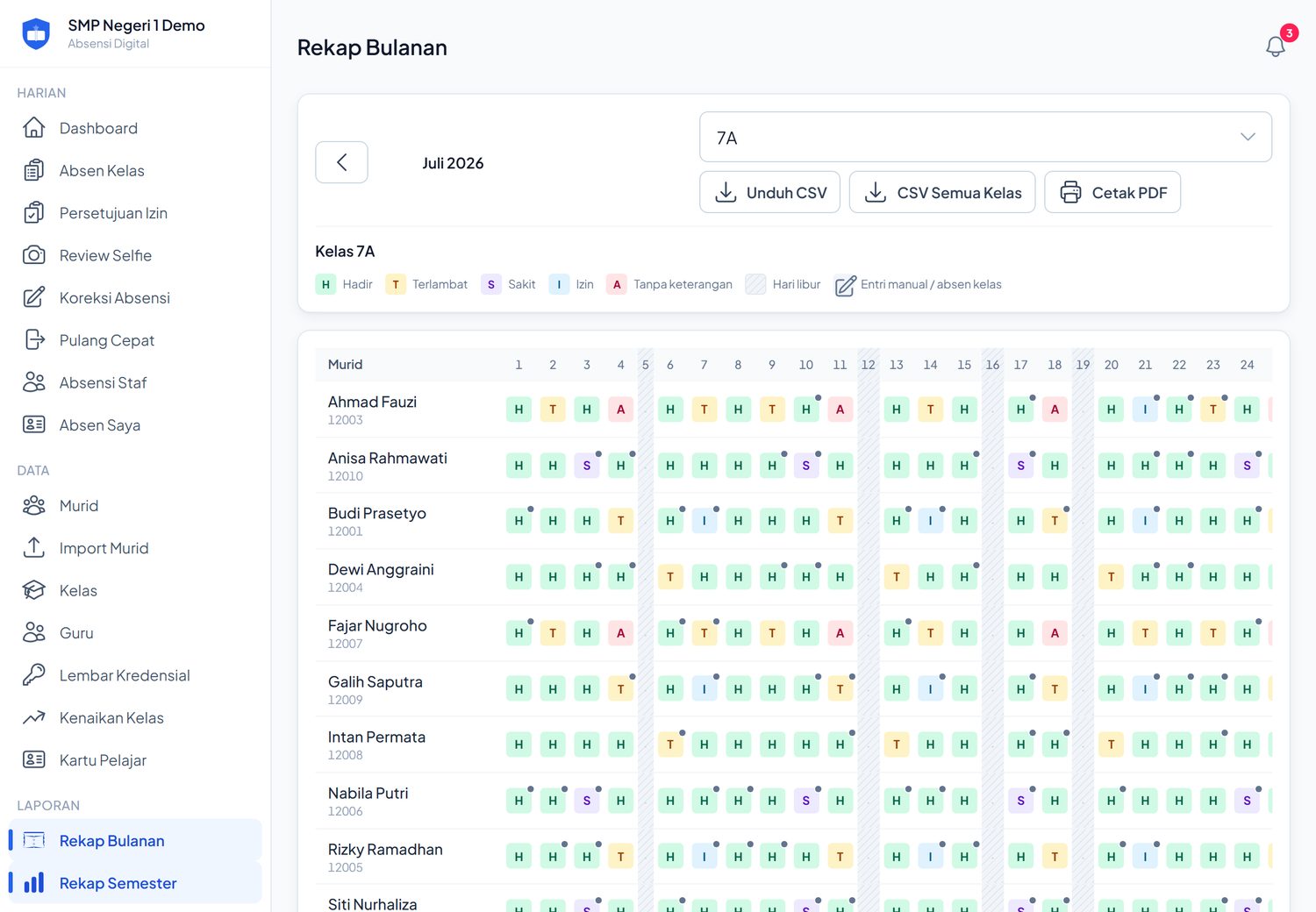Image resolution: width=1316 pixels, height=912 pixels.
Task: Click the Import Murid upload icon
Action: pyautogui.click(x=34, y=548)
